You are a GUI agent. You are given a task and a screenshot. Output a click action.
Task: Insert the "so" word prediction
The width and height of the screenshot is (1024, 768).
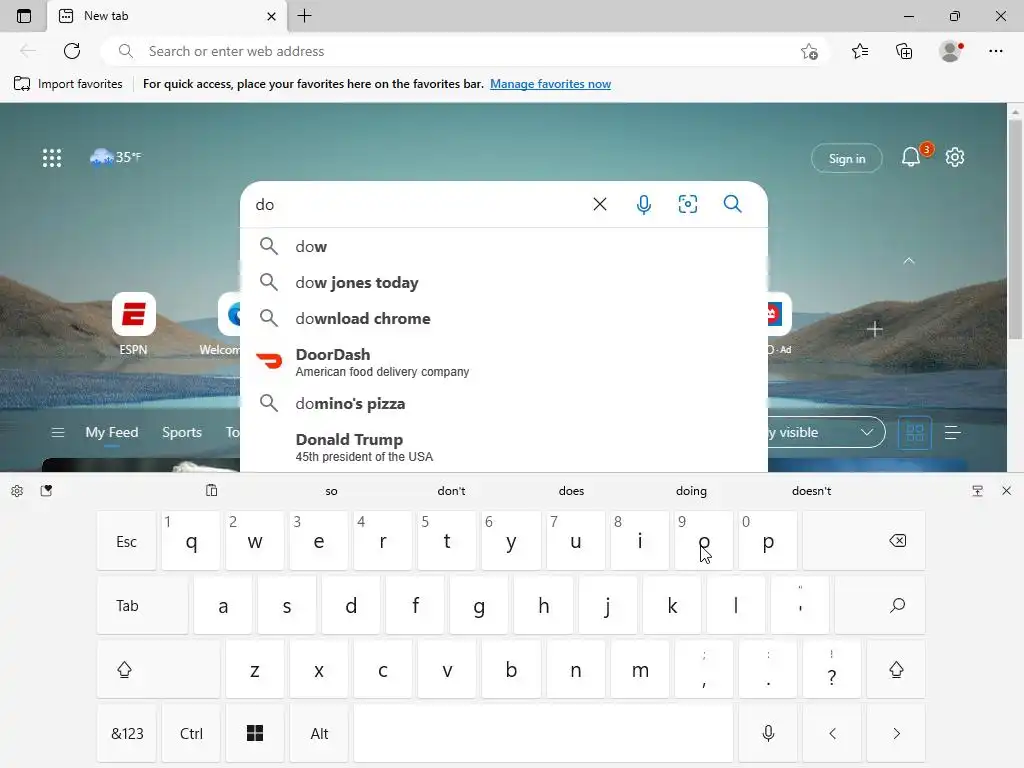[x=331, y=490]
